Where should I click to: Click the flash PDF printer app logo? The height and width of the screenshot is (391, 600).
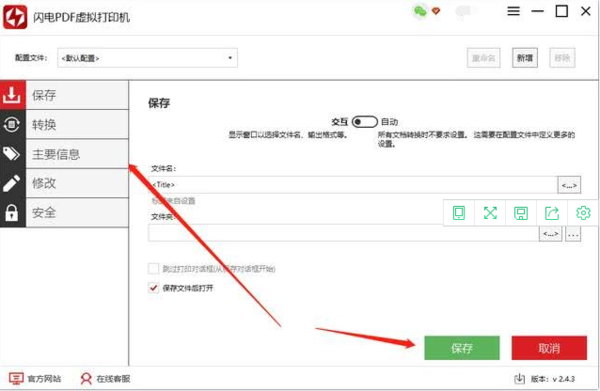click(x=15, y=17)
